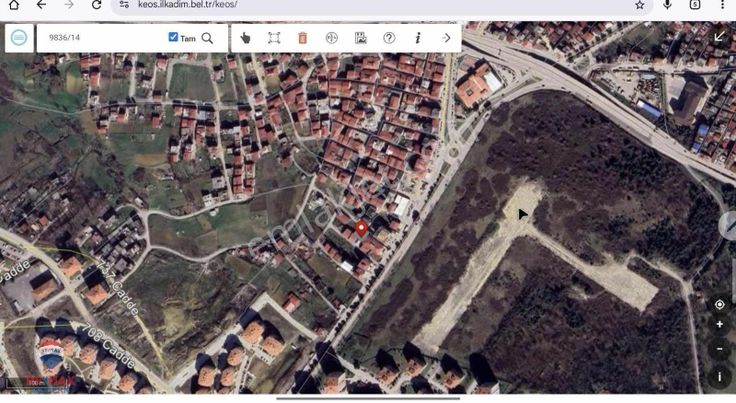The image size is (736, 403).
Task: Open Chrome three-dot menu
Action: point(721,5)
